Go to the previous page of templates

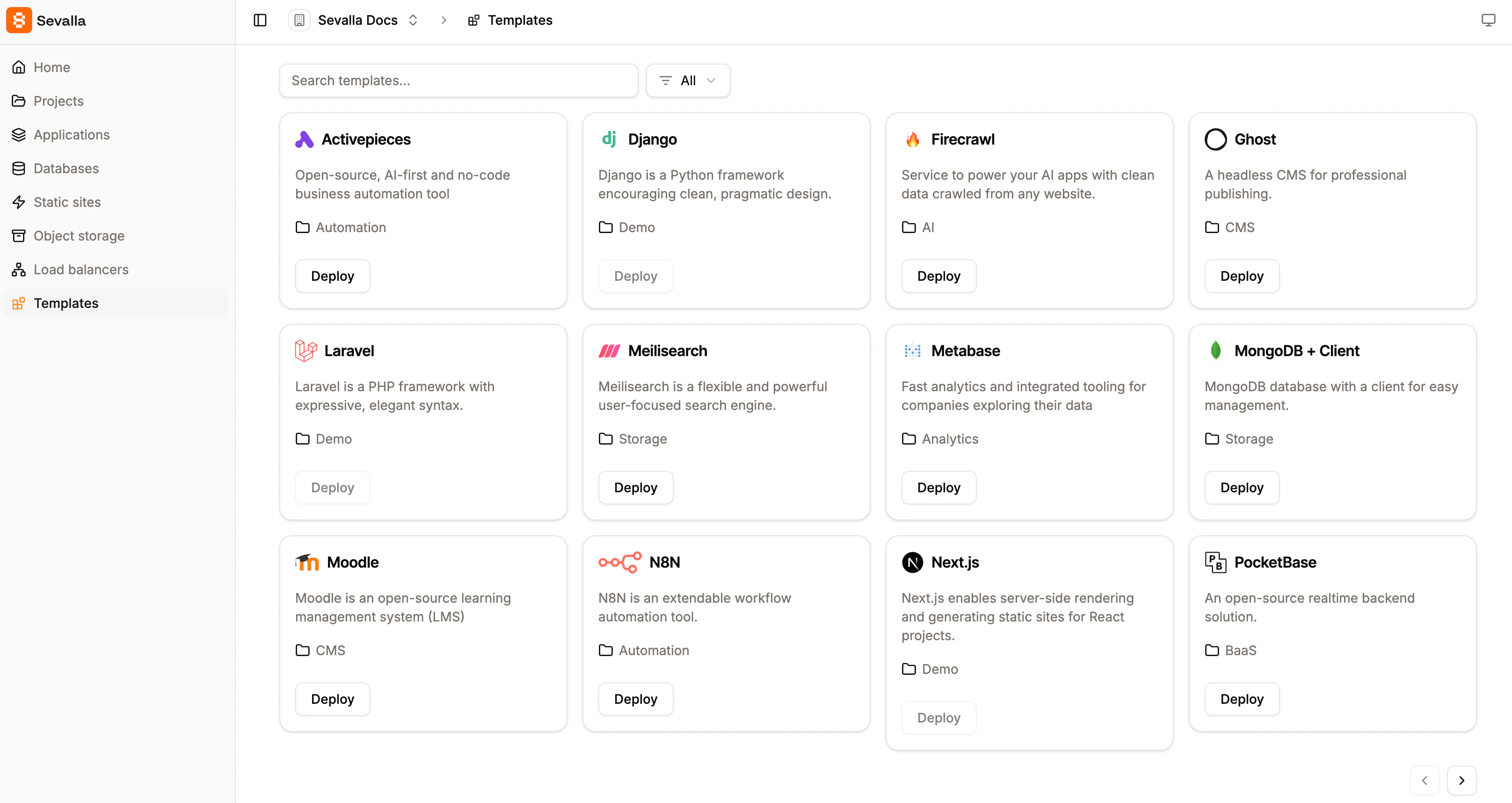click(x=1425, y=780)
